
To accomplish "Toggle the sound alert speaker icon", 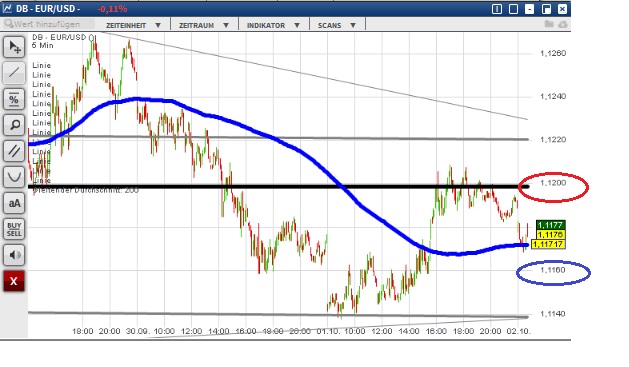I will [14, 255].
